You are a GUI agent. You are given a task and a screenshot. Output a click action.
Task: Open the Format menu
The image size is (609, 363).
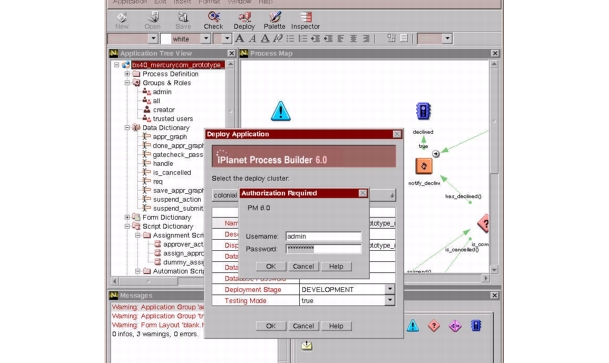209,2
